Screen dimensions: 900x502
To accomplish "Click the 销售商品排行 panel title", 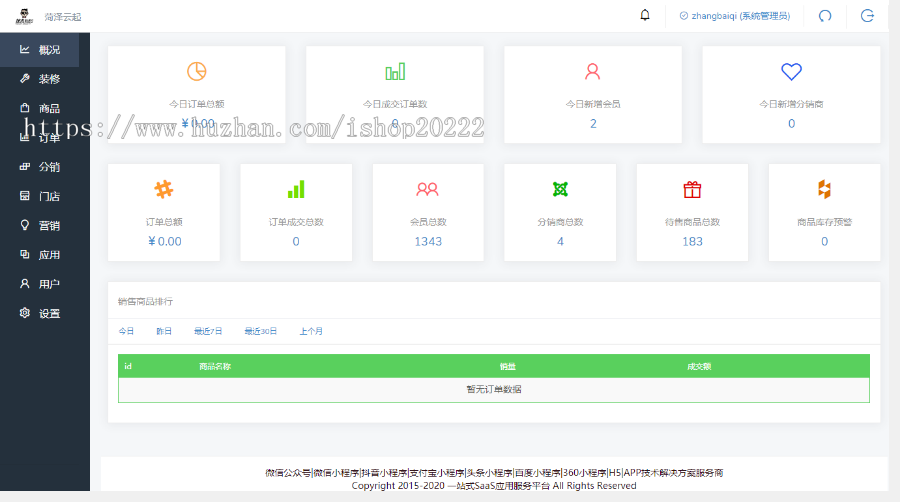I will click(145, 301).
